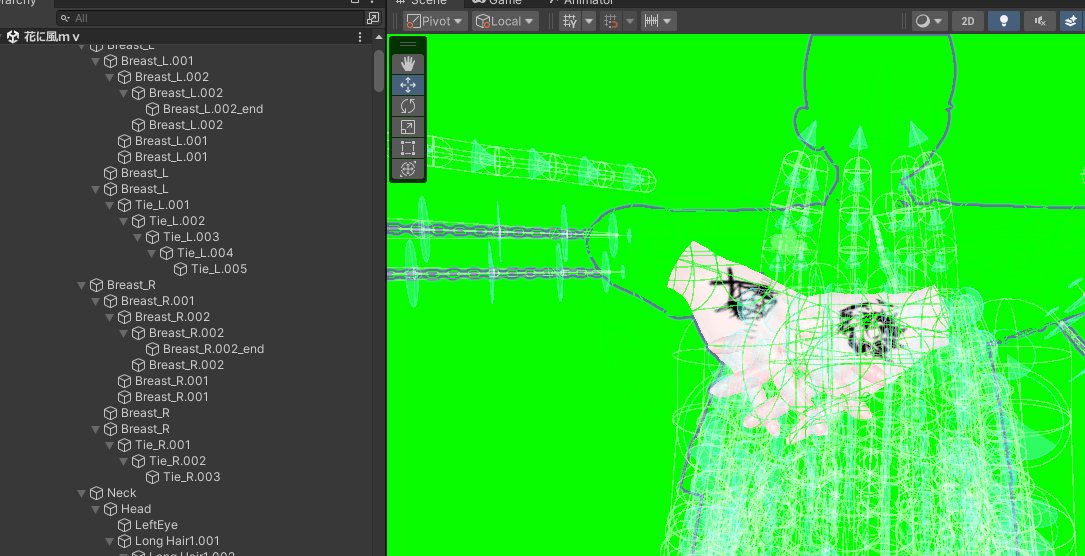Open the Local/Global handle rotation dropdown
The width and height of the screenshot is (1085, 556).
pos(505,21)
